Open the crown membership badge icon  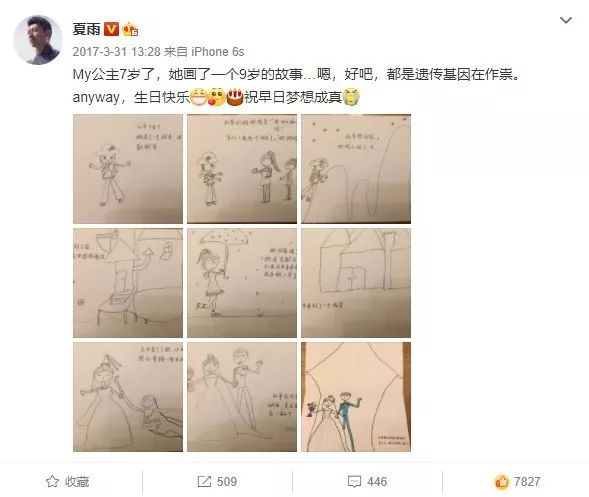130,29
